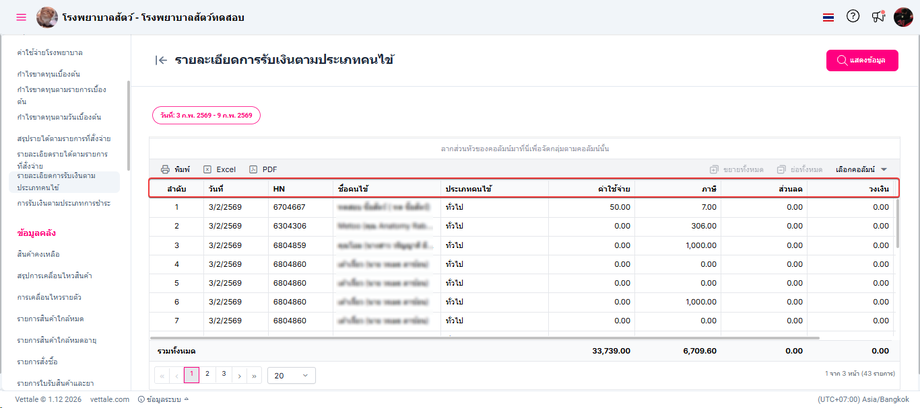Screen dimensions: 920x408
Task: Open สรุปรายได้ตามรายการที่สั่งจ่าย report
Action: pos(64,139)
